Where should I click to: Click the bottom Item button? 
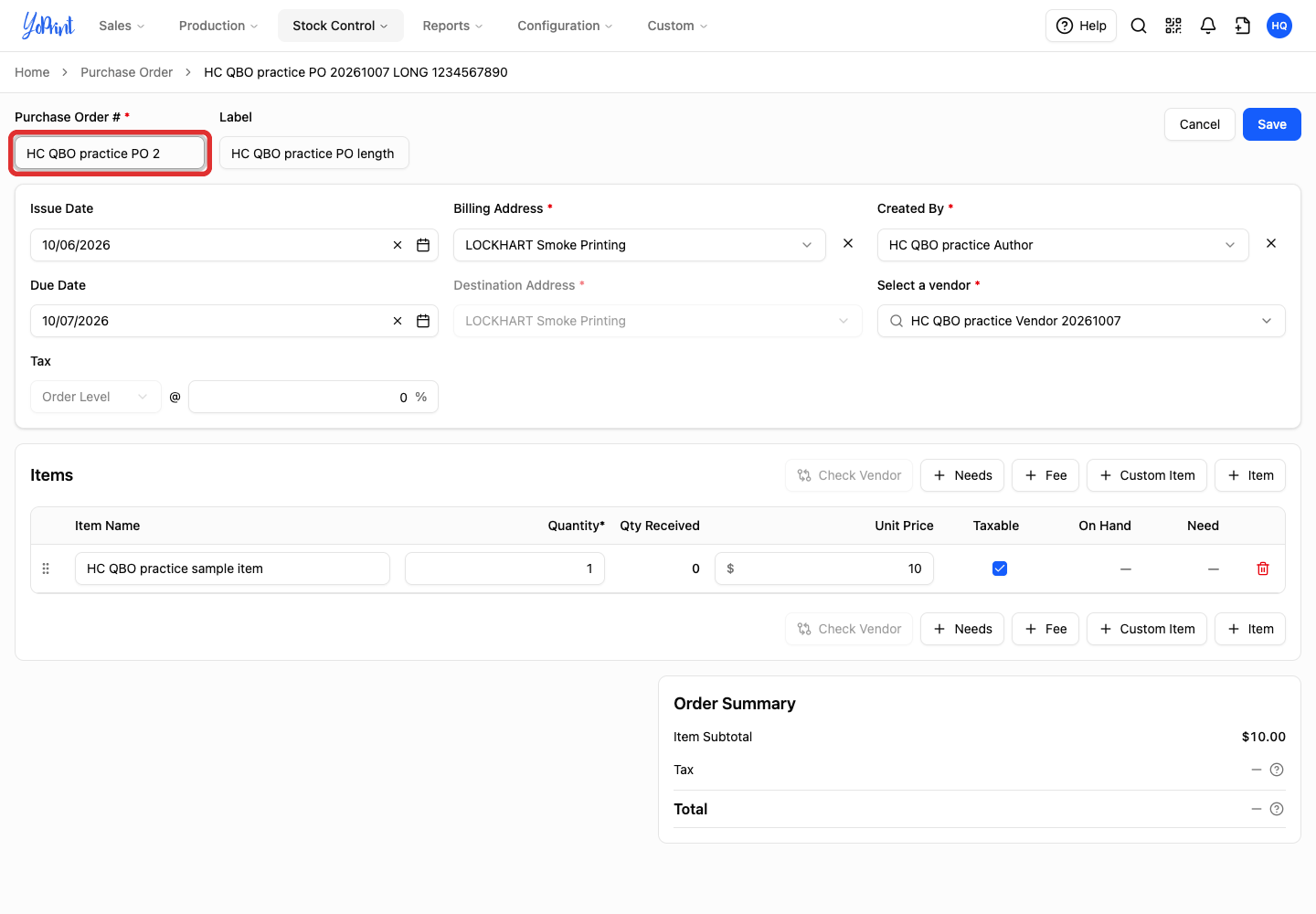(x=1250, y=629)
